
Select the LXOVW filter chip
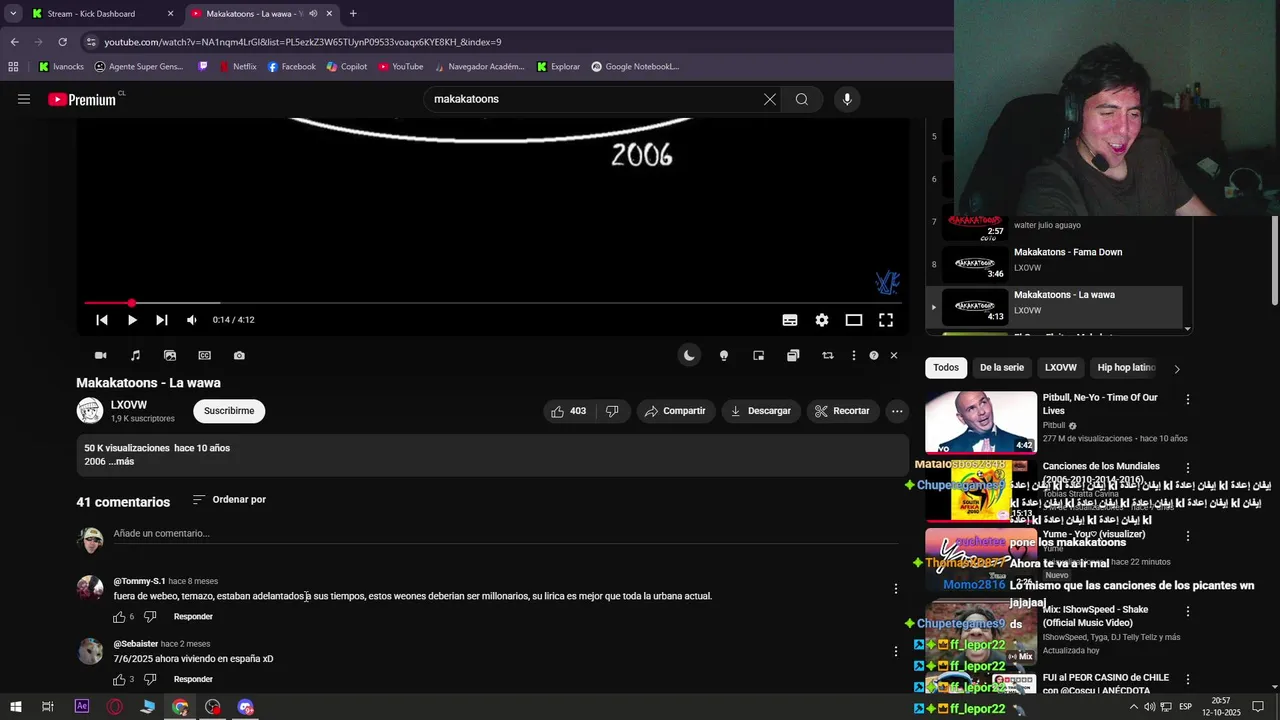click(1061, 368)
